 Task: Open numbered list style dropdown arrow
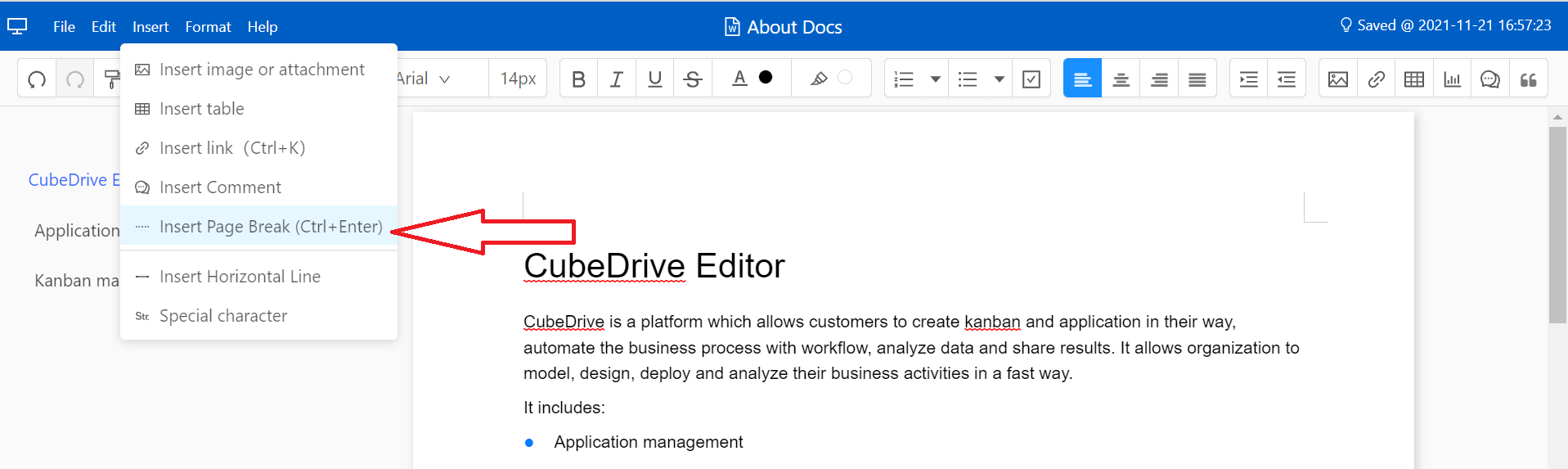pyautogui.click(x=936, y=79)
